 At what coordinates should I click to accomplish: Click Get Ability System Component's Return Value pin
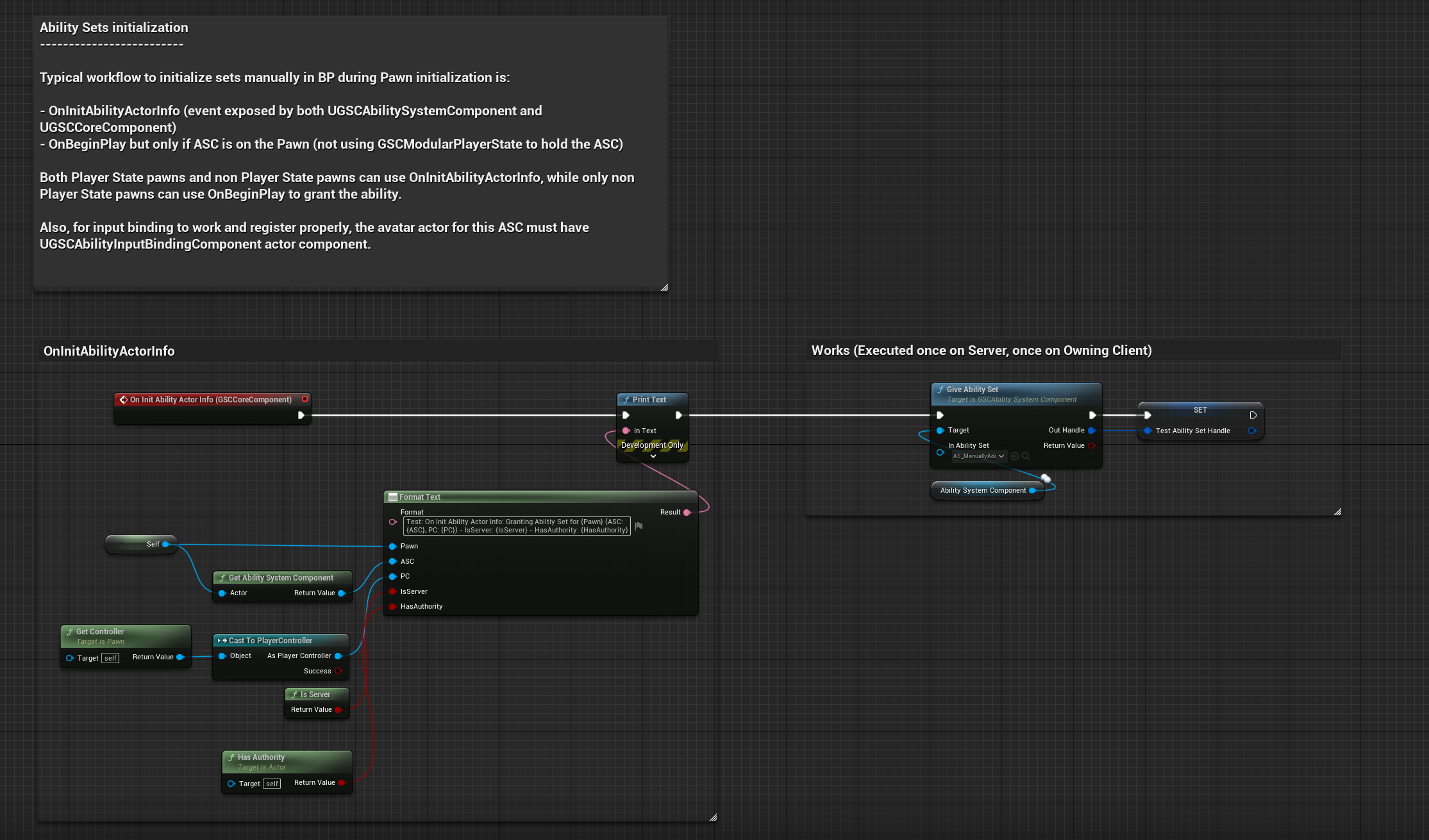pos(342,593)
